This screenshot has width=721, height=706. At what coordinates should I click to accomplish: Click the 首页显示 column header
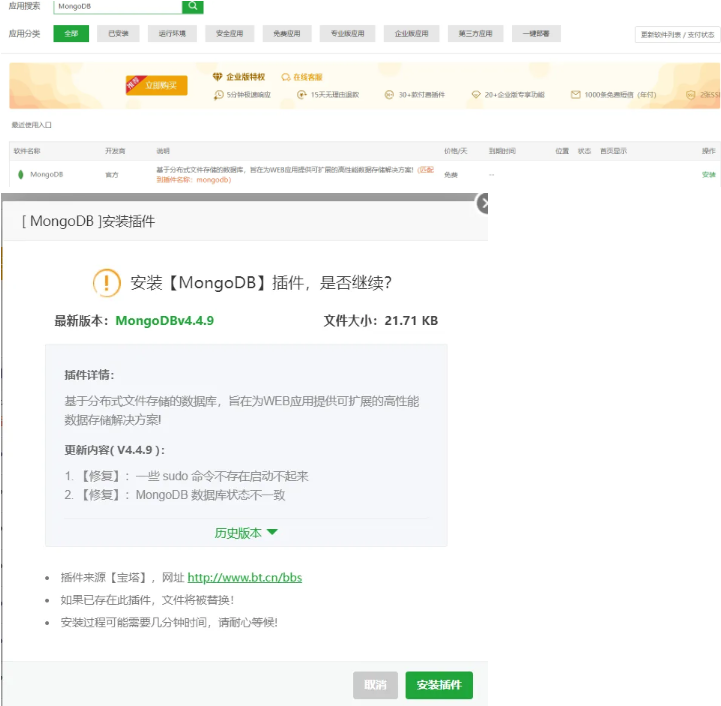point(613,151)
